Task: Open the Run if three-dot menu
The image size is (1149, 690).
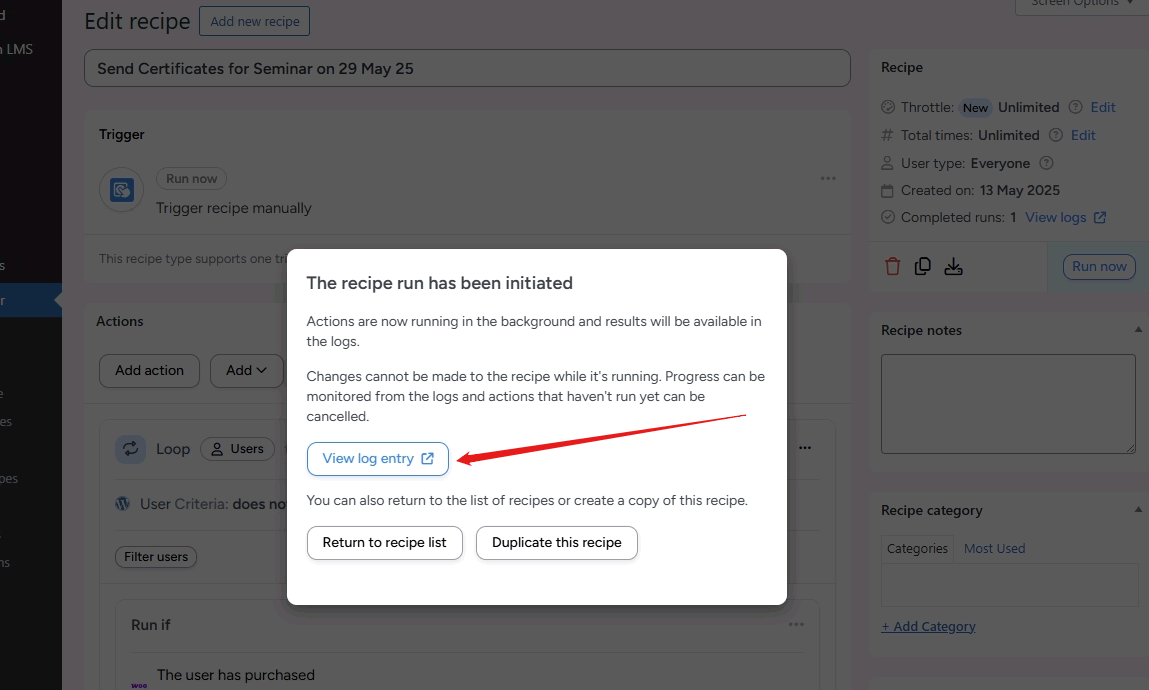Action: (x=796, y=624)
